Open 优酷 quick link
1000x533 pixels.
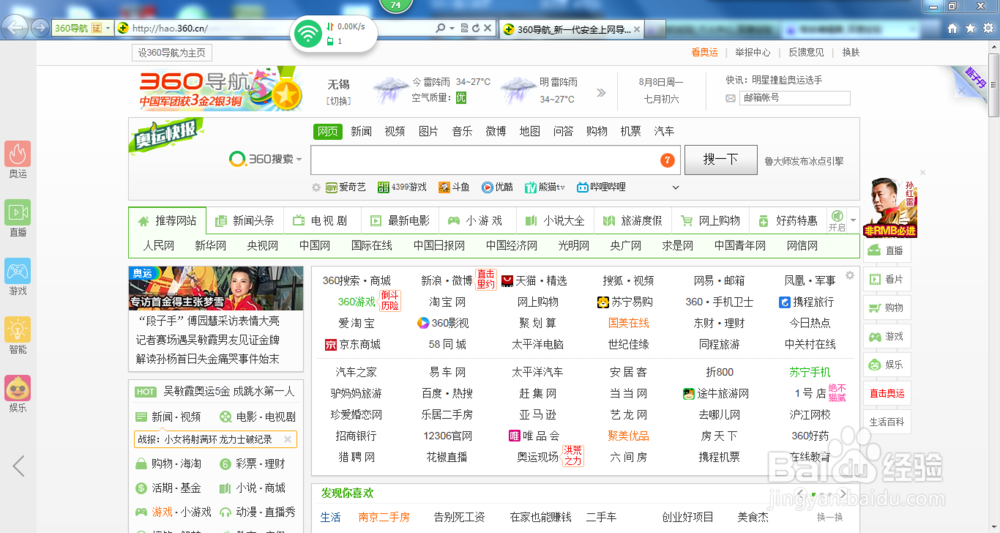click(497, 187)
